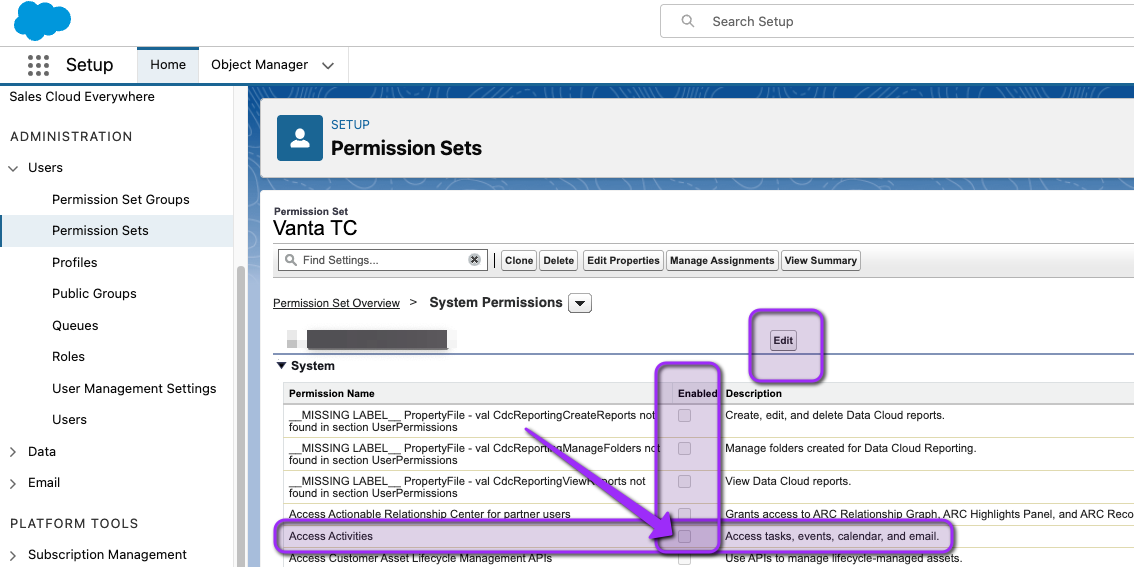1134x567 pixels.
Task: Open the Object Manager tab
Action: click(x=259, y=64)
